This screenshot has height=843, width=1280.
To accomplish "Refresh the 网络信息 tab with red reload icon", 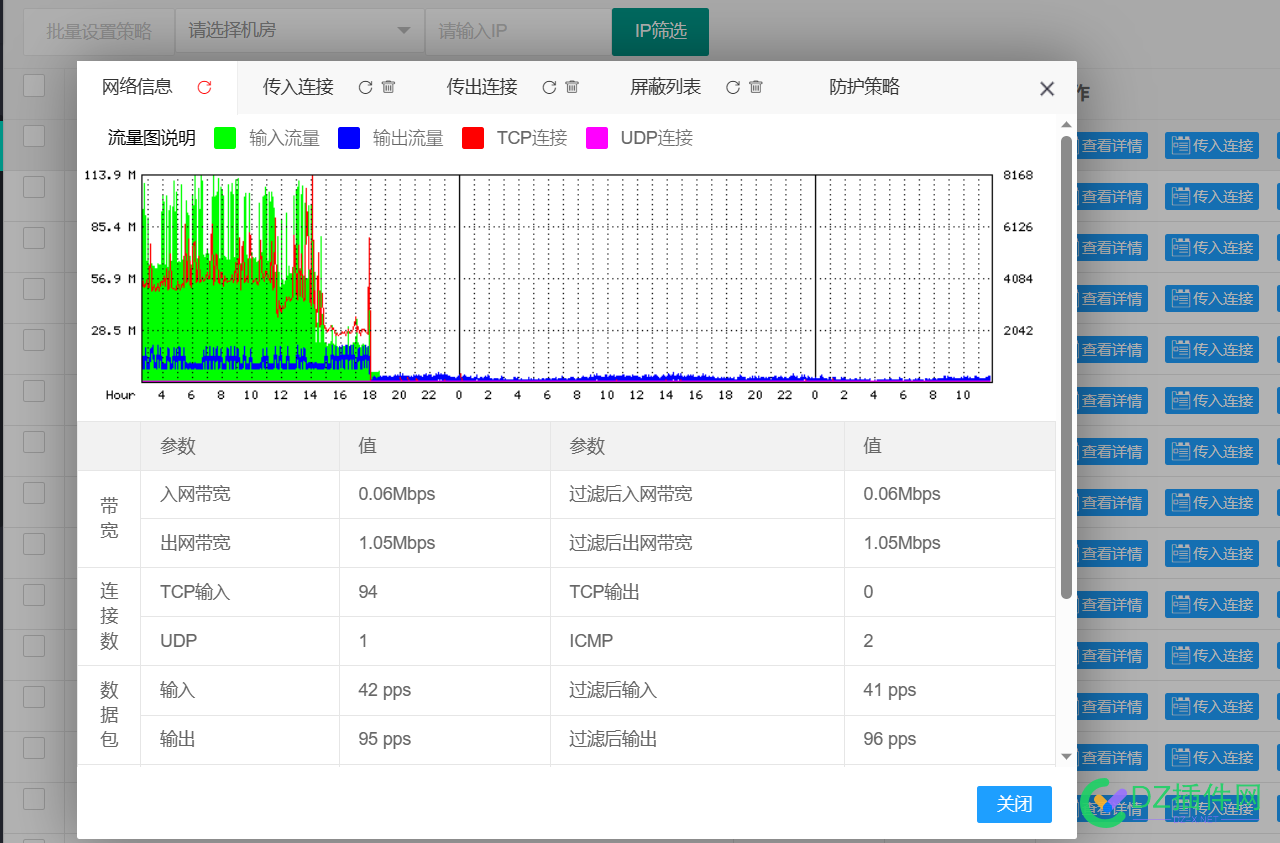I will coord(205,87).
